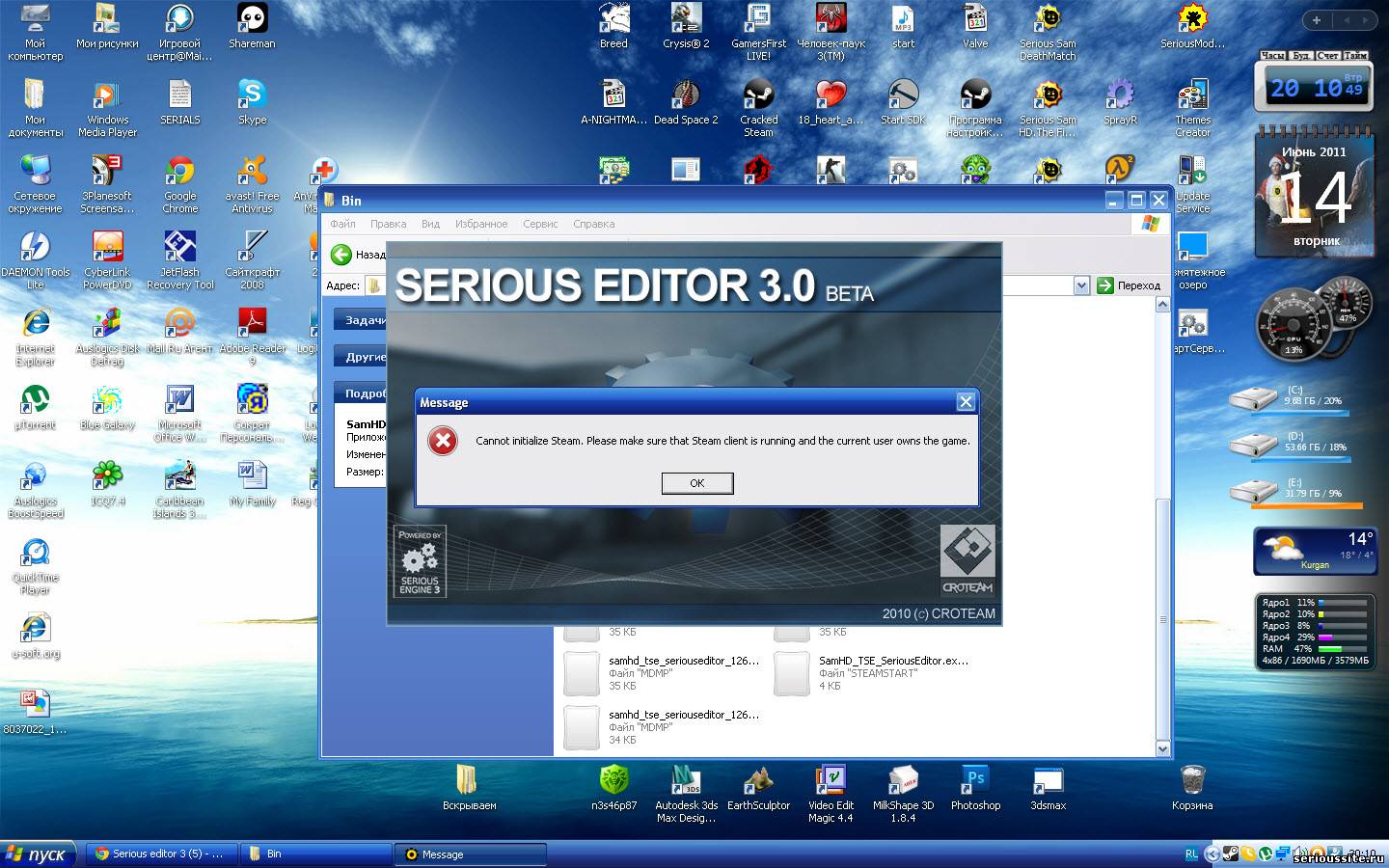Open the Internet Explorer desktop icon
Screen dimensions: 1389x868
[x=36, y=338]
